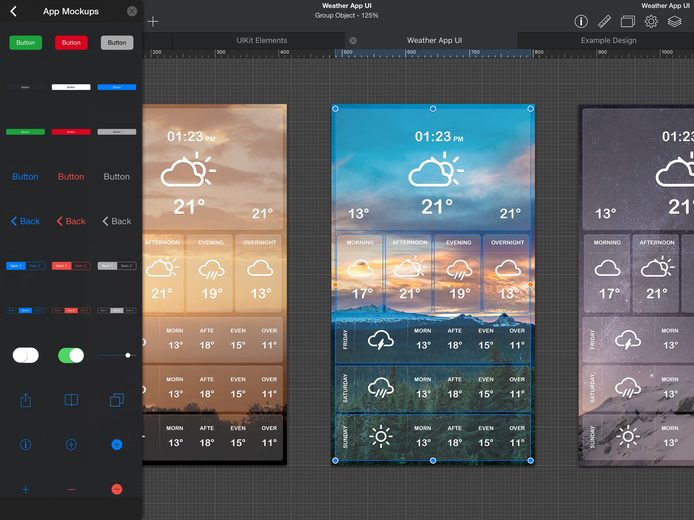Select the gray text Button mockup

[x=116, y=177]
